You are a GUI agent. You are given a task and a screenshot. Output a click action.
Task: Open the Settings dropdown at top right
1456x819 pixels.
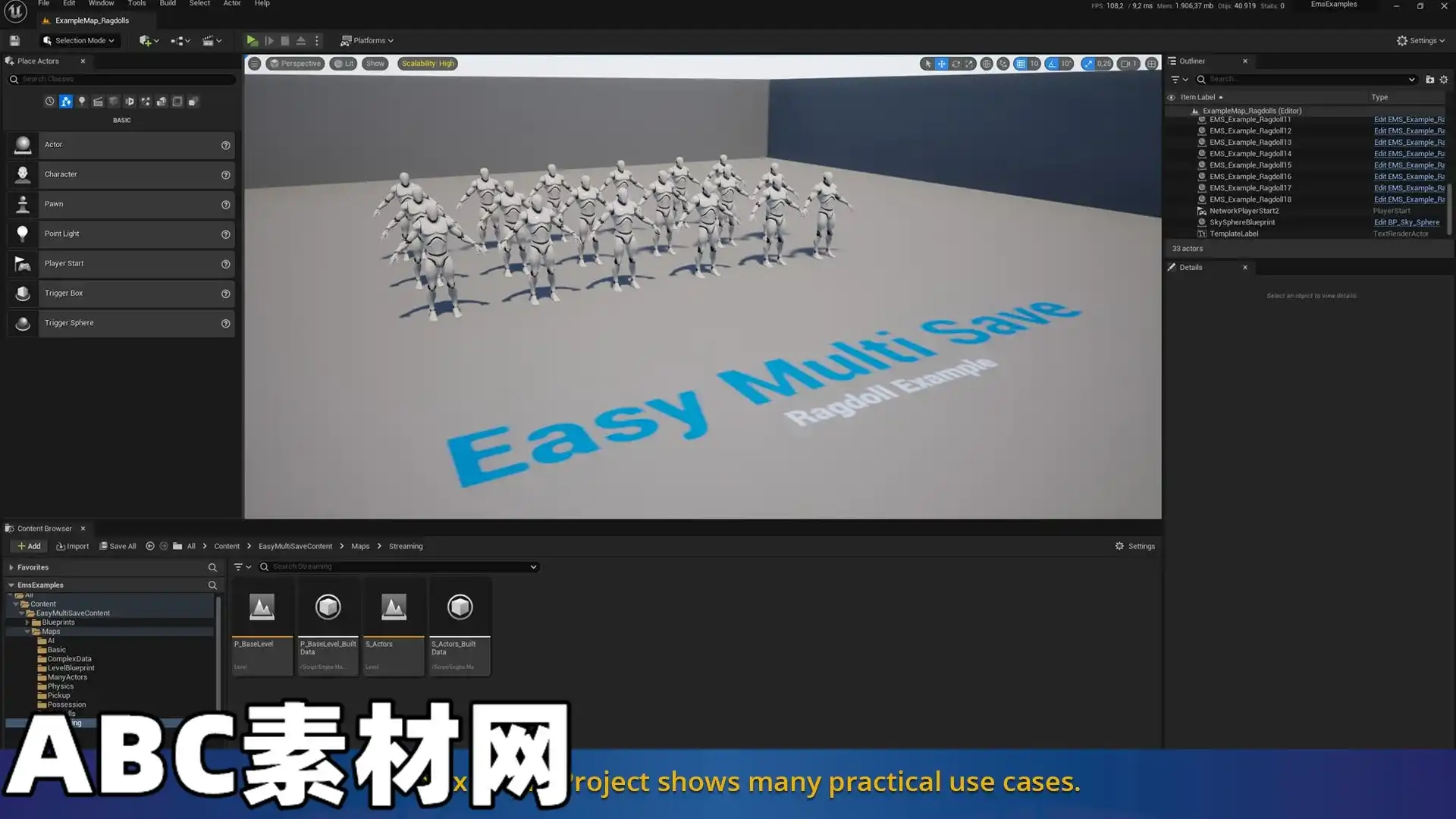coord(1420,41)
